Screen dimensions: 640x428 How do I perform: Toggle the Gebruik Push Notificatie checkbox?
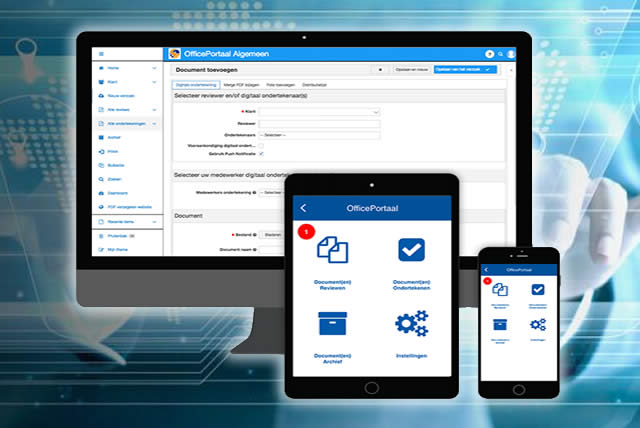pyautogui.click(x=261, y=154)
